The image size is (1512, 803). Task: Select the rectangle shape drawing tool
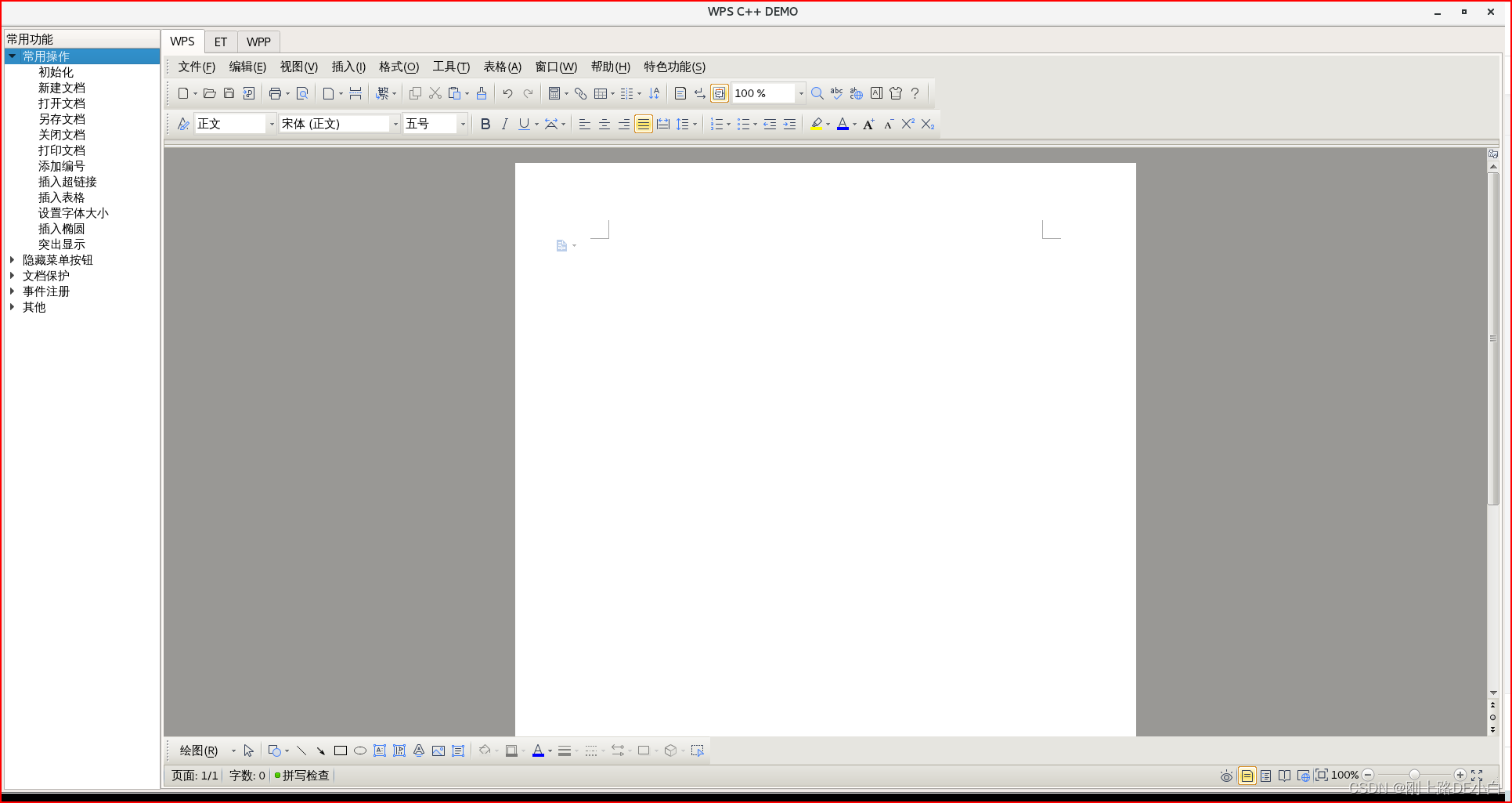(x=340, y=751)
